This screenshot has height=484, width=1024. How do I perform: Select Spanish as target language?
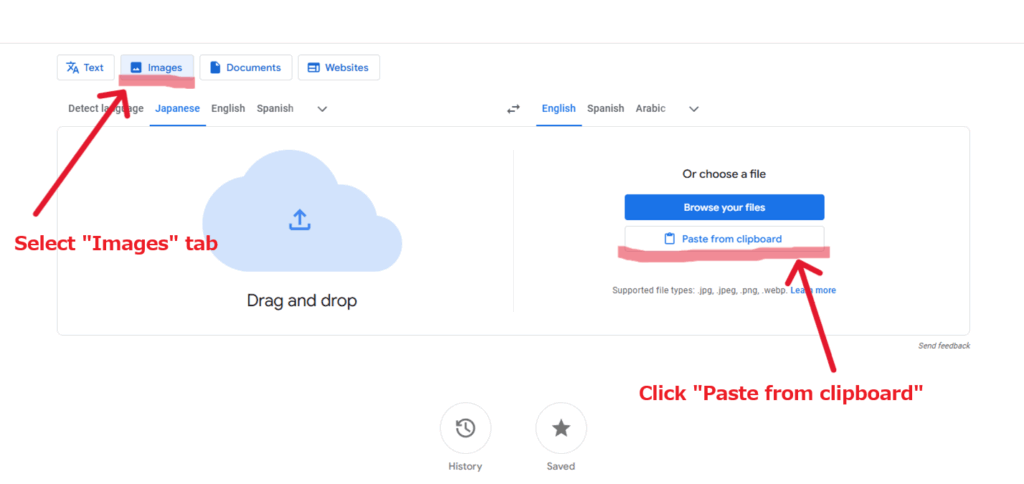click(x=605, y=108)
